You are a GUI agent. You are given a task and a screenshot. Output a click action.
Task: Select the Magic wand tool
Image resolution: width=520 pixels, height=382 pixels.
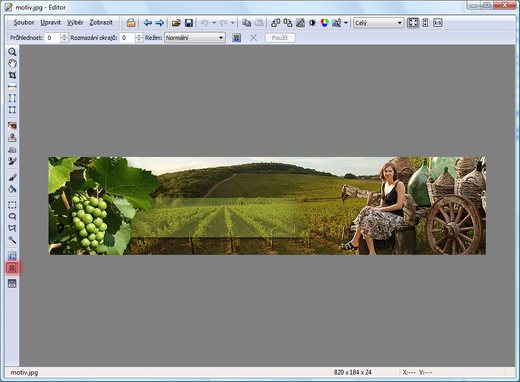click(x=12, y=240)
